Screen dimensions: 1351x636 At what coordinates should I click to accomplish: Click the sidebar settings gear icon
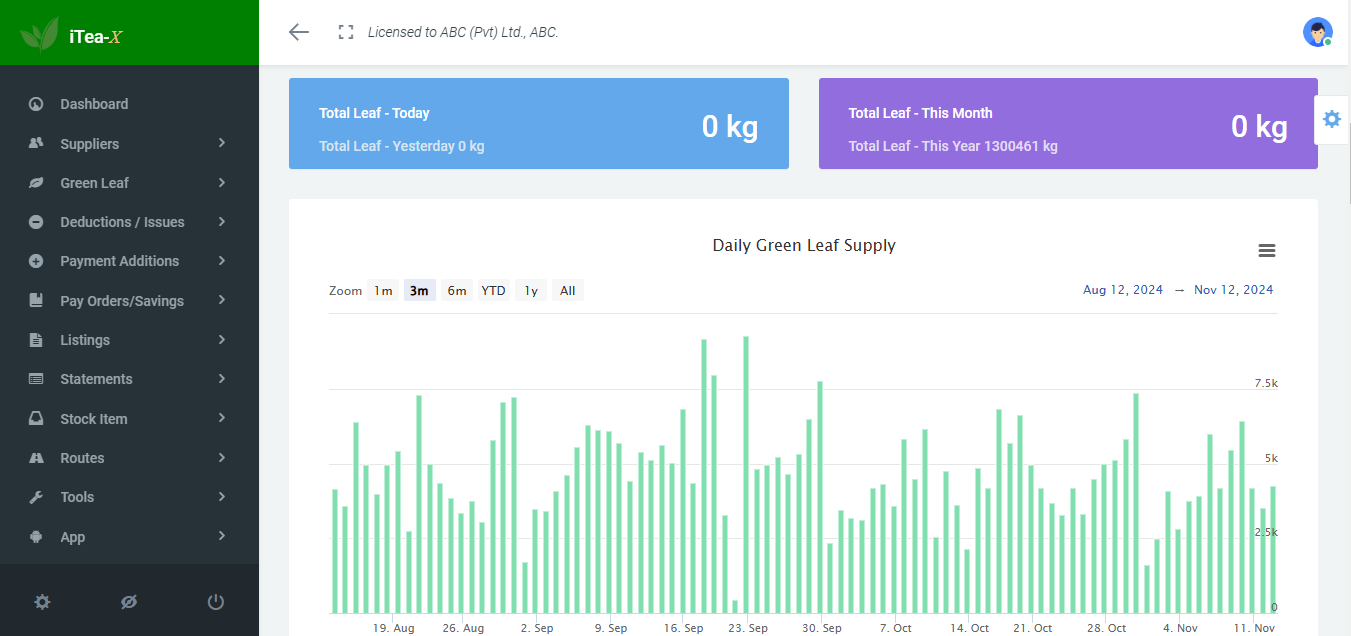(42, 602)
